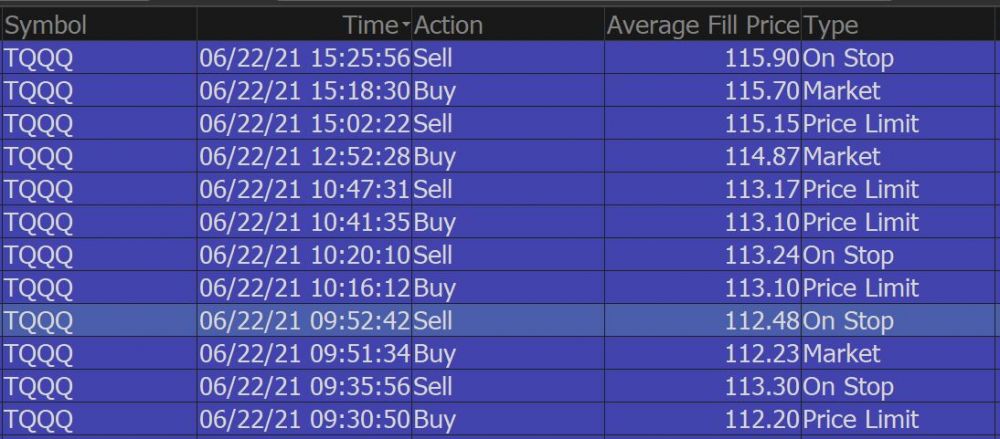Select the 15:02:22 time cell
Image resolution: width=1000 pixels, height=439 pixels.
(x=304, y=124)
